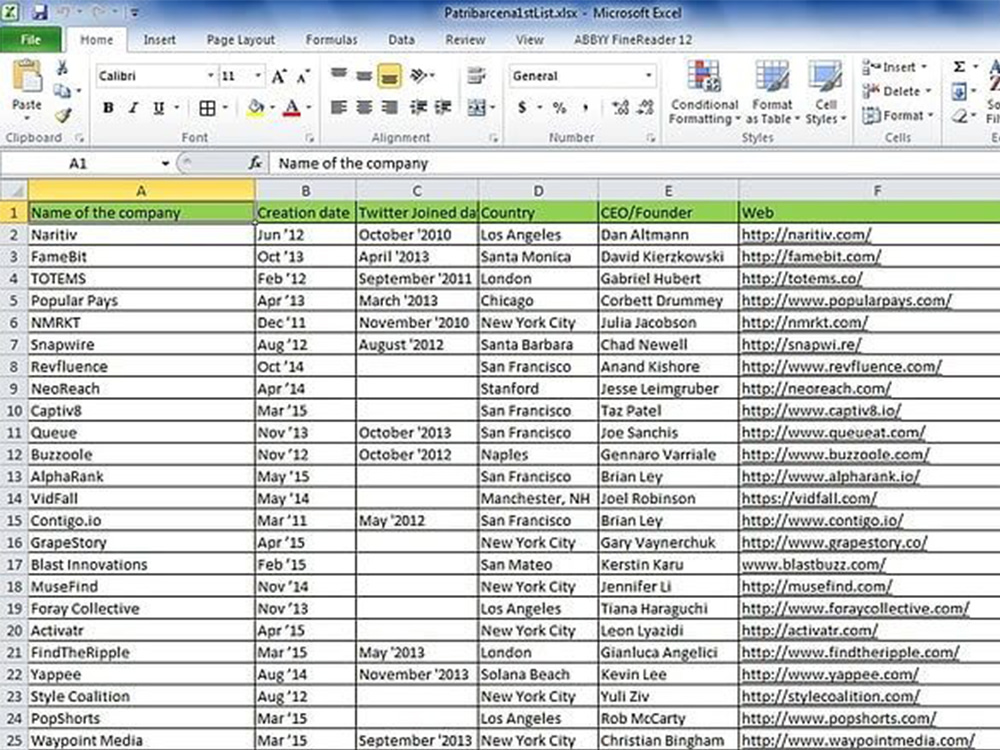Click the Increase Decimal icon
The image size is (1000, 750).
pyautogui.click(x=620, y=108)
